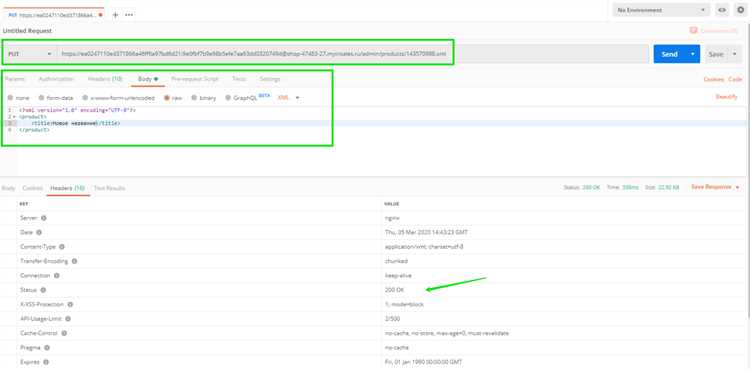Image resolution: width=750 pixels, height=369 pixels.
Task: Open the tab options ellipsis menu
Action: (x=129, y=15)
